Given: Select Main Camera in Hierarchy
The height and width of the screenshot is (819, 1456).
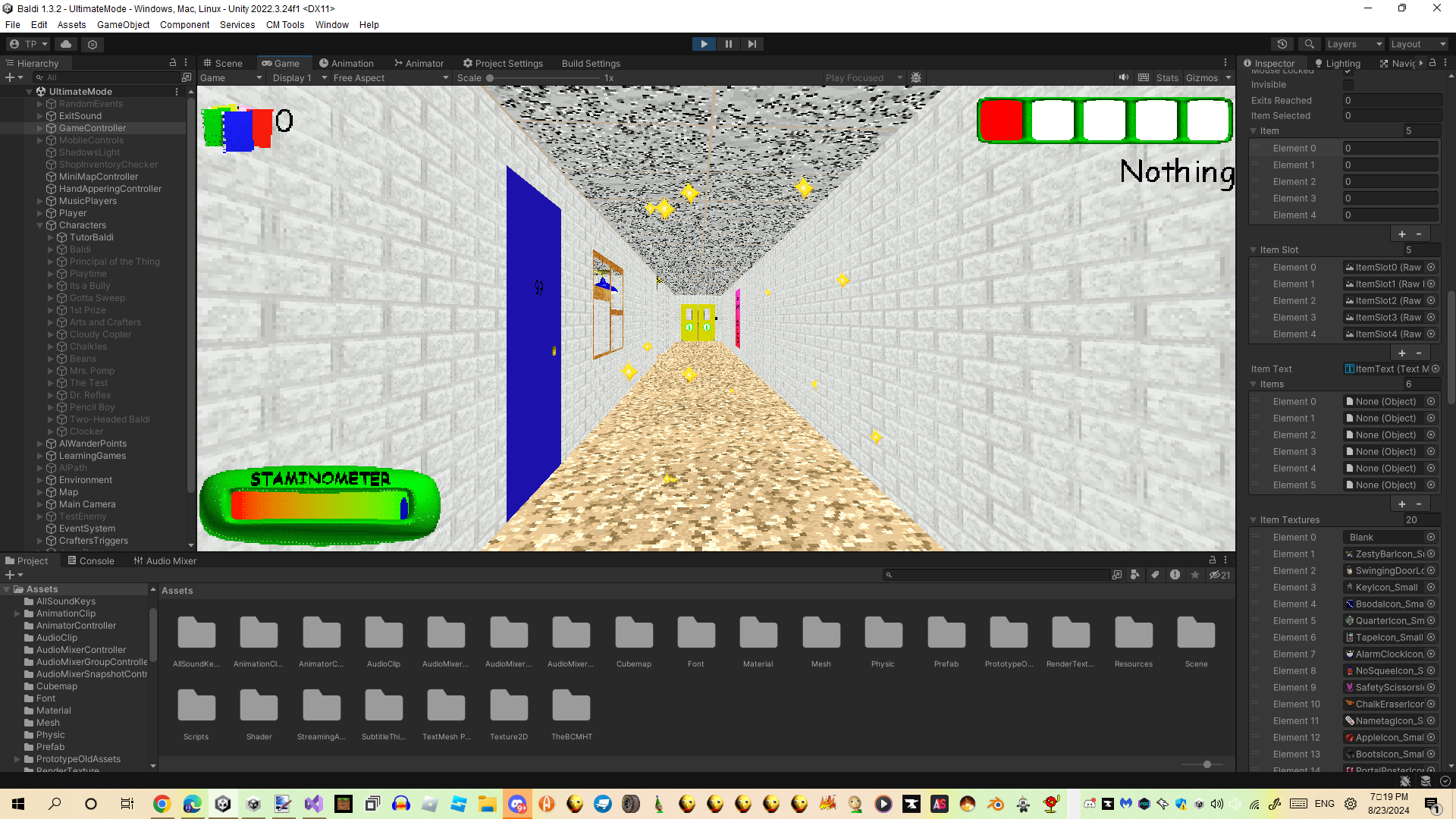Looking at the screenshot, I should [x=87, y=504].
